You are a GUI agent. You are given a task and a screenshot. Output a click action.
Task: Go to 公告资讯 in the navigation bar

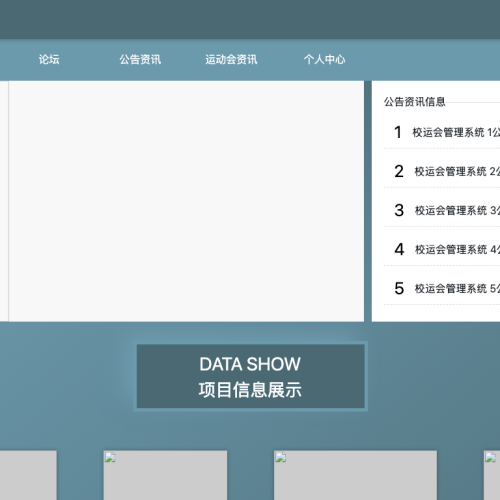tap(140, 59)
